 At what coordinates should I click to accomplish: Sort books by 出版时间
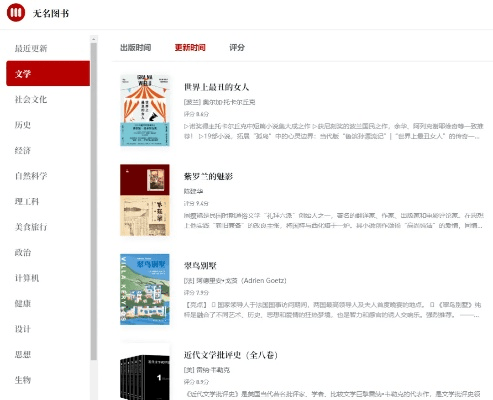135,47
